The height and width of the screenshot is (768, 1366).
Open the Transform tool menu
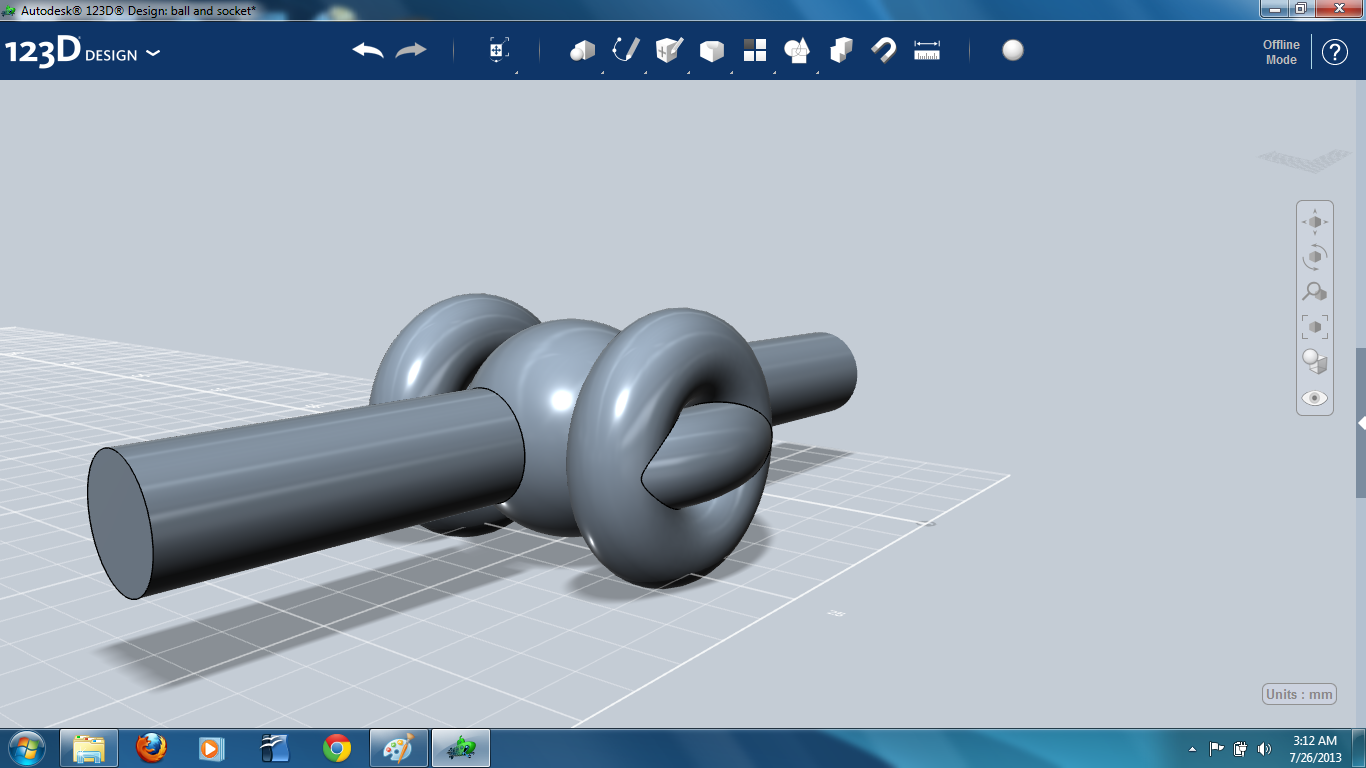(499, 50)
